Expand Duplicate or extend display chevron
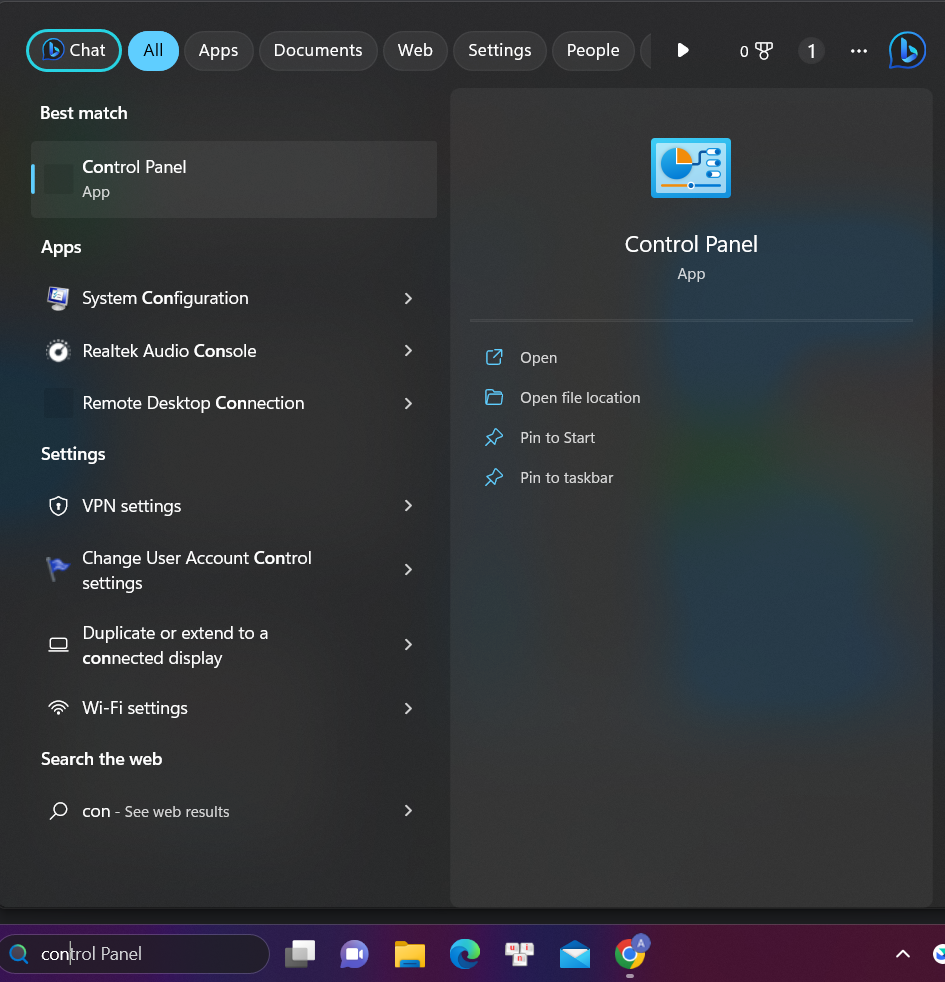The height and width of the screenshot is (982, 945). tap(408, 644)
